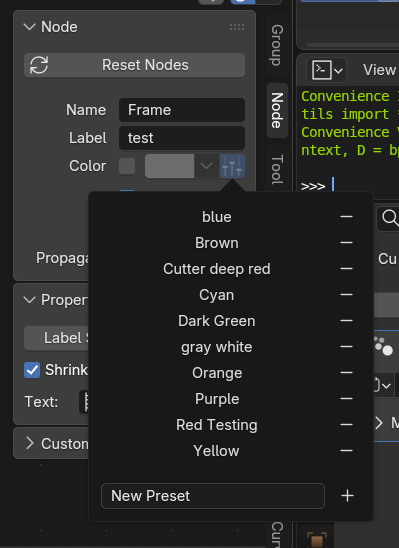Remove the Dark Green preset
Viewport: 399px width, 548px height.
click(346, 320)
